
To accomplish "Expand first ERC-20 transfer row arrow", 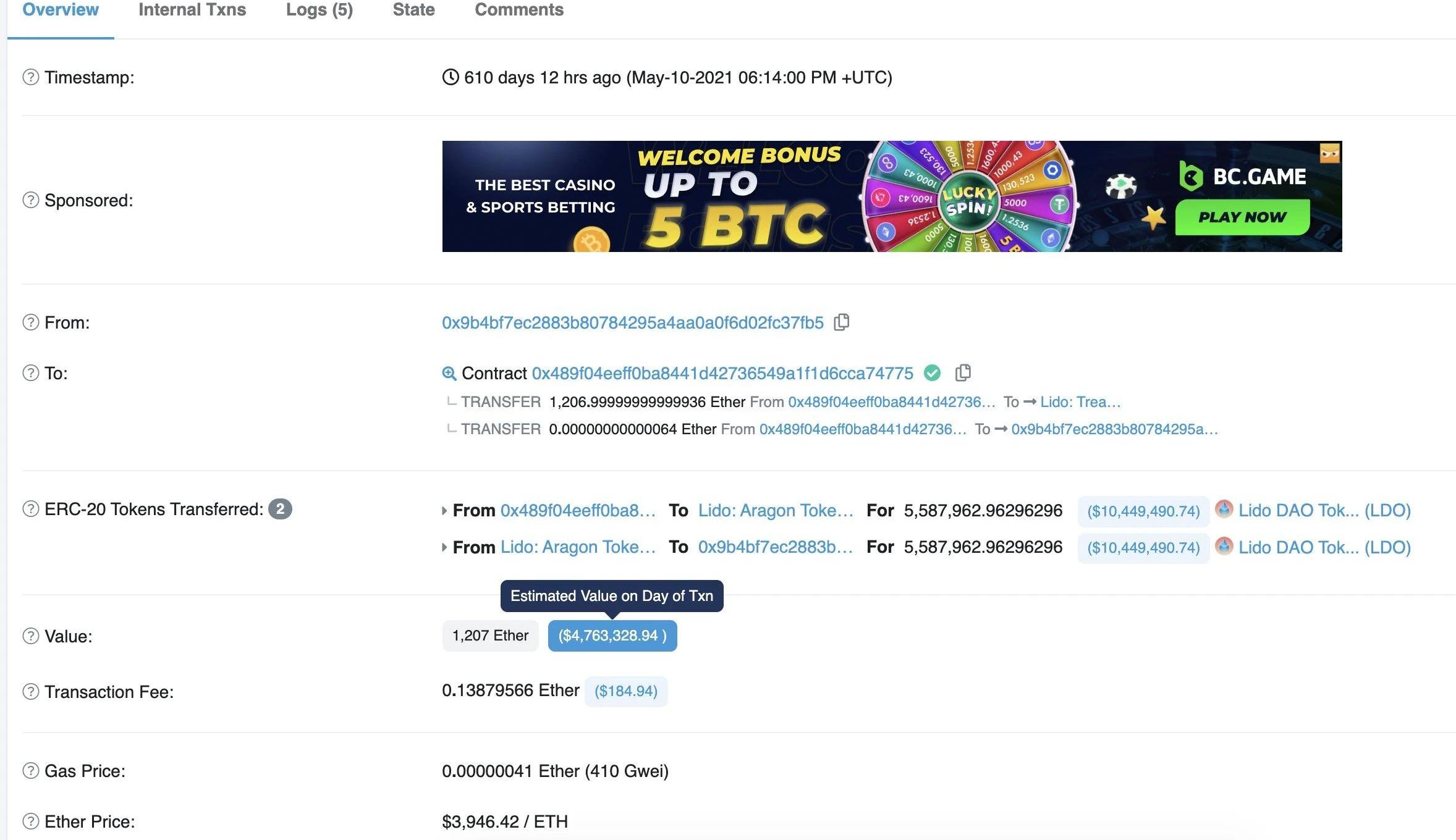I will pyautogui.click(x=444, y=511).
